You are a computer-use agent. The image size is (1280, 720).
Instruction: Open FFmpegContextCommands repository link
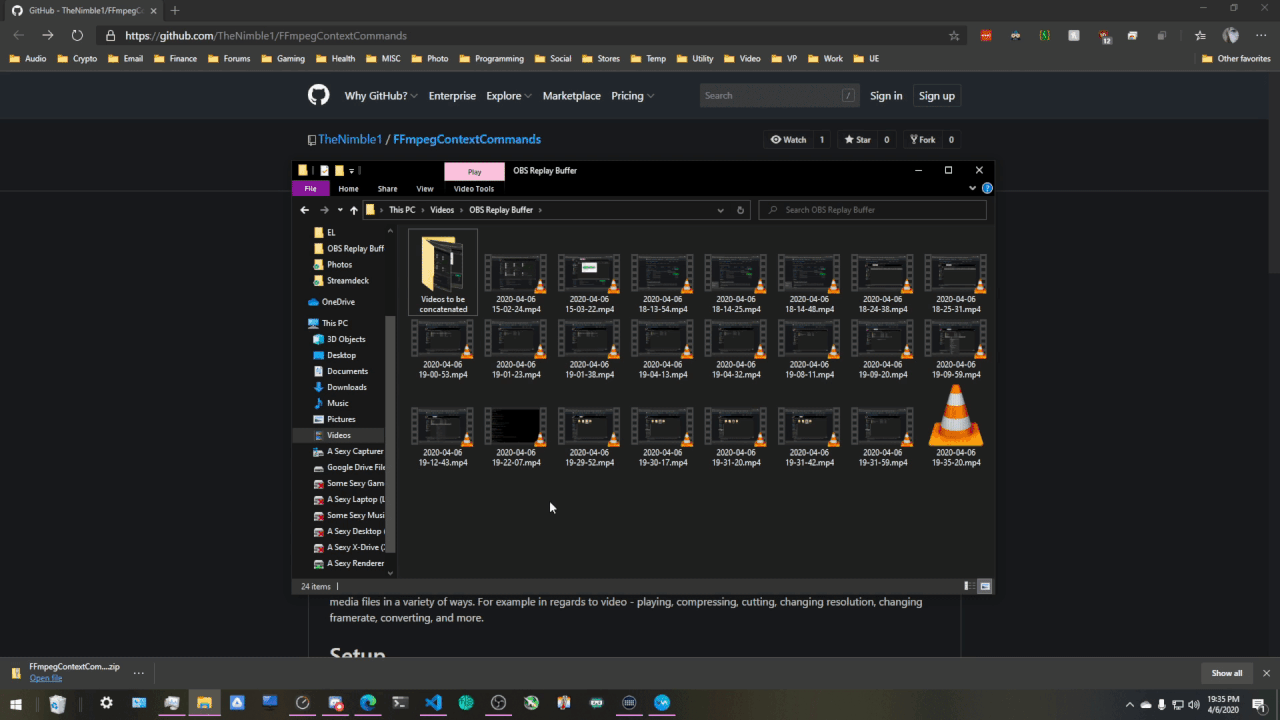467,140
